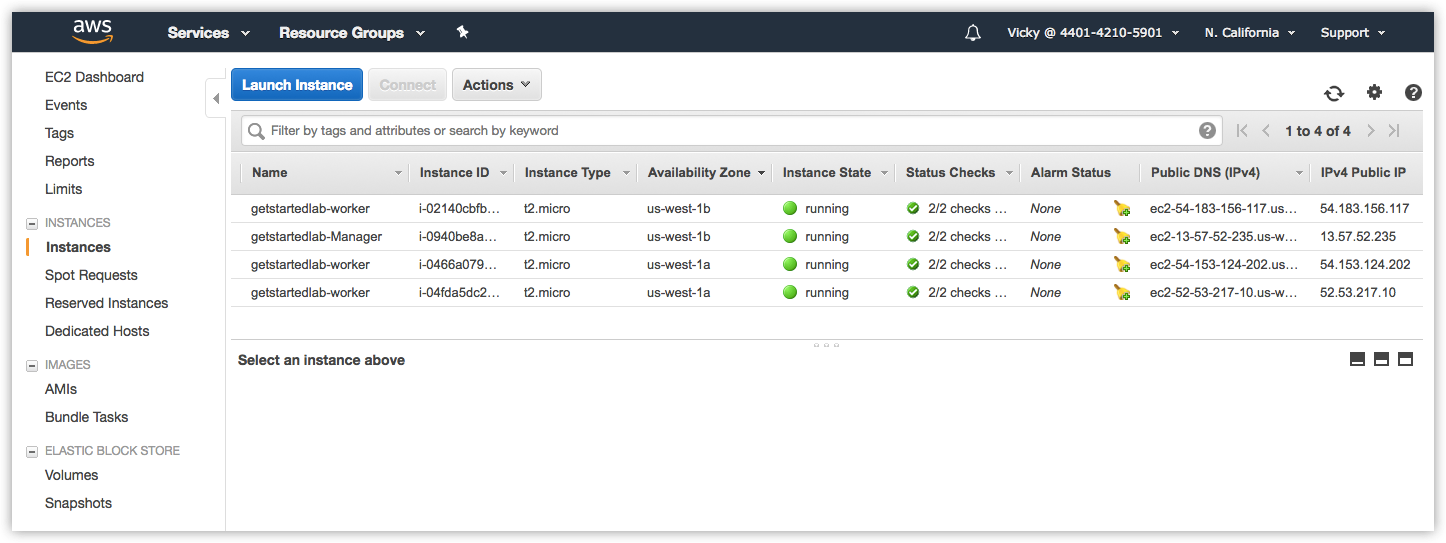This screenshot has width=1446, height=543.
Task: Click the instance filter search field
Action: [720, 131]
